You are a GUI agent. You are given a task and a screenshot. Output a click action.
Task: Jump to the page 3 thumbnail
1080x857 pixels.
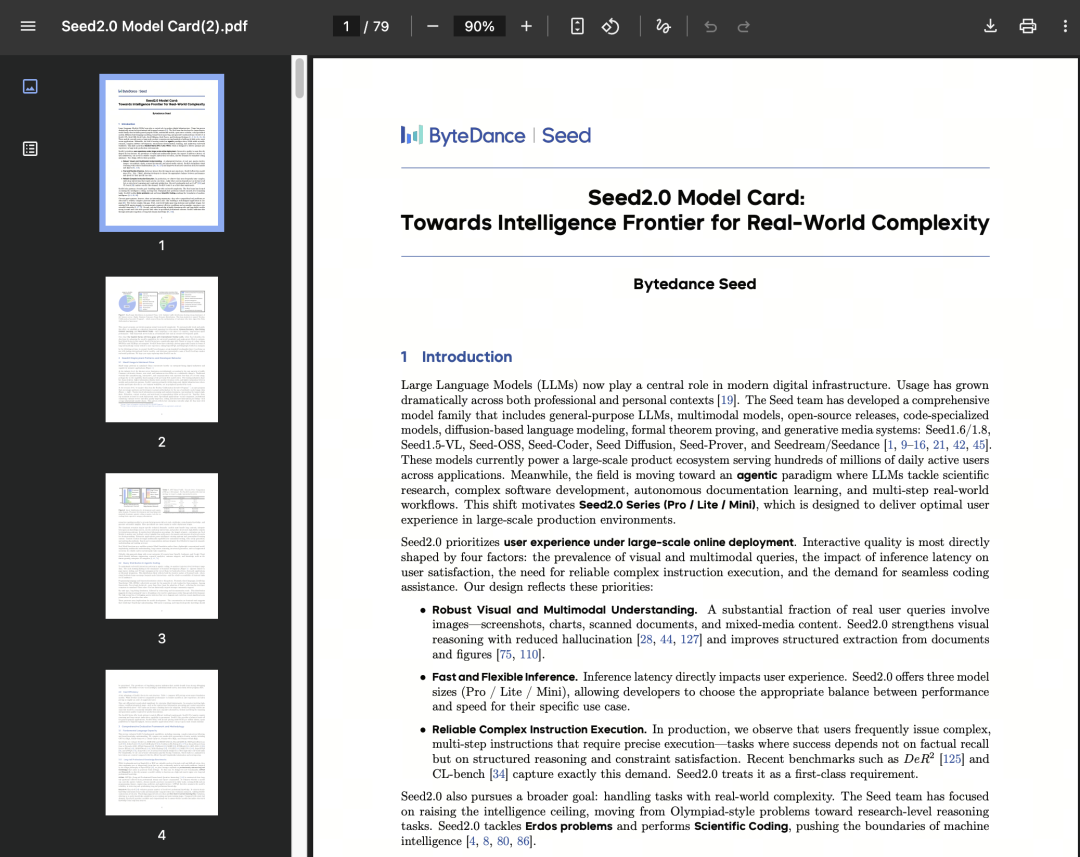coord(161,545)
